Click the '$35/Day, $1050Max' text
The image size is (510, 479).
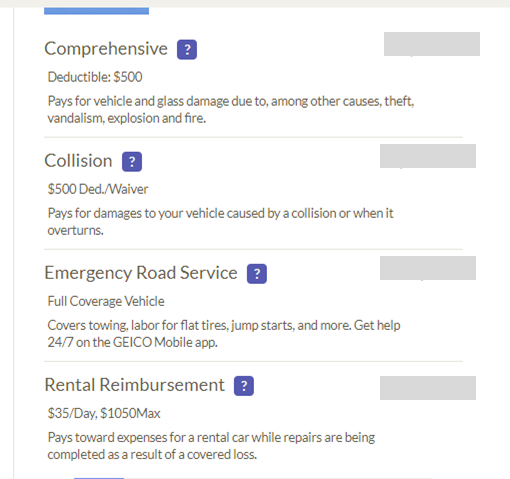[x=104, y=413]
